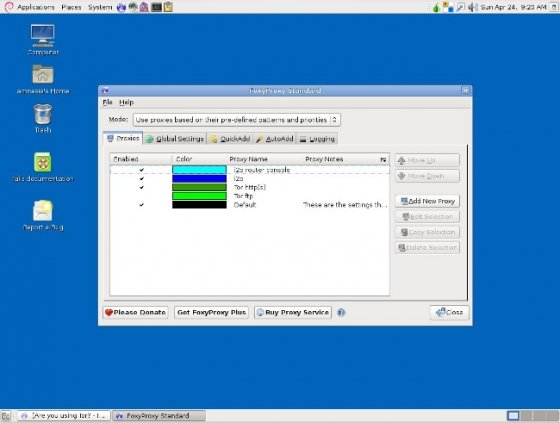
Task: Click the Delete Selection button
Action: point(428,248)
